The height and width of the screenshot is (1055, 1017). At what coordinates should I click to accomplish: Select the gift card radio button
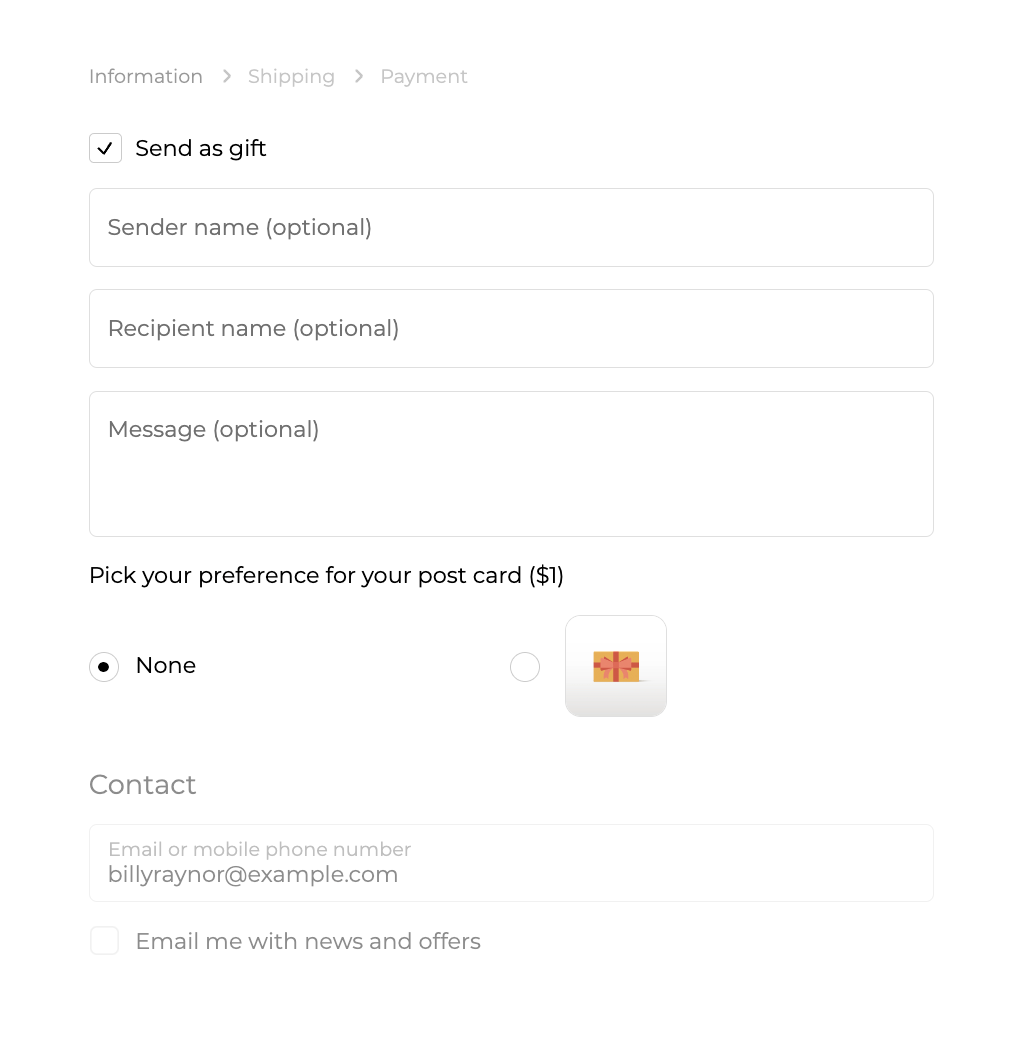coord(525,667)
